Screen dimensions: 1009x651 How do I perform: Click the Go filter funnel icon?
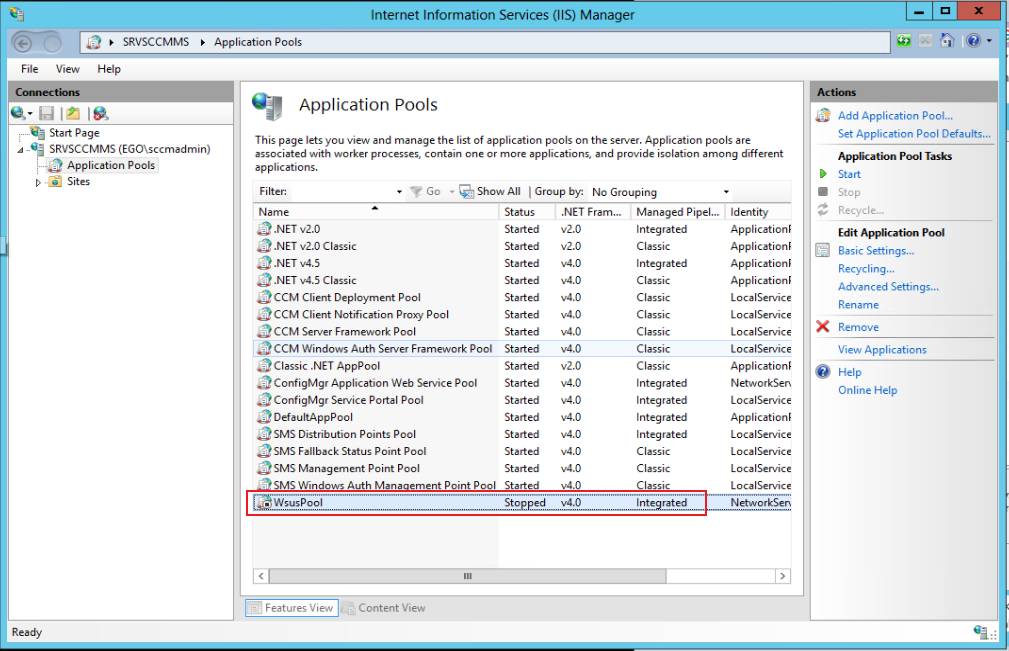(416, 192)
